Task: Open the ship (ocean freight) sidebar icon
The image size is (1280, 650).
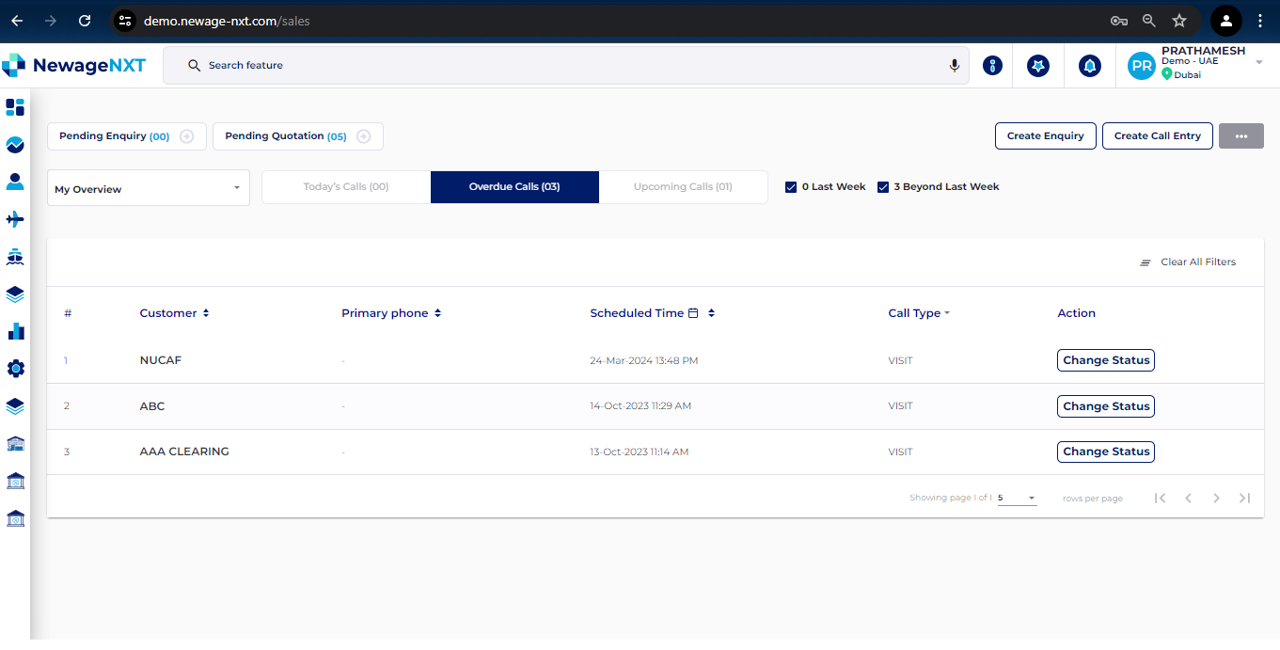Action: point(15,257)
